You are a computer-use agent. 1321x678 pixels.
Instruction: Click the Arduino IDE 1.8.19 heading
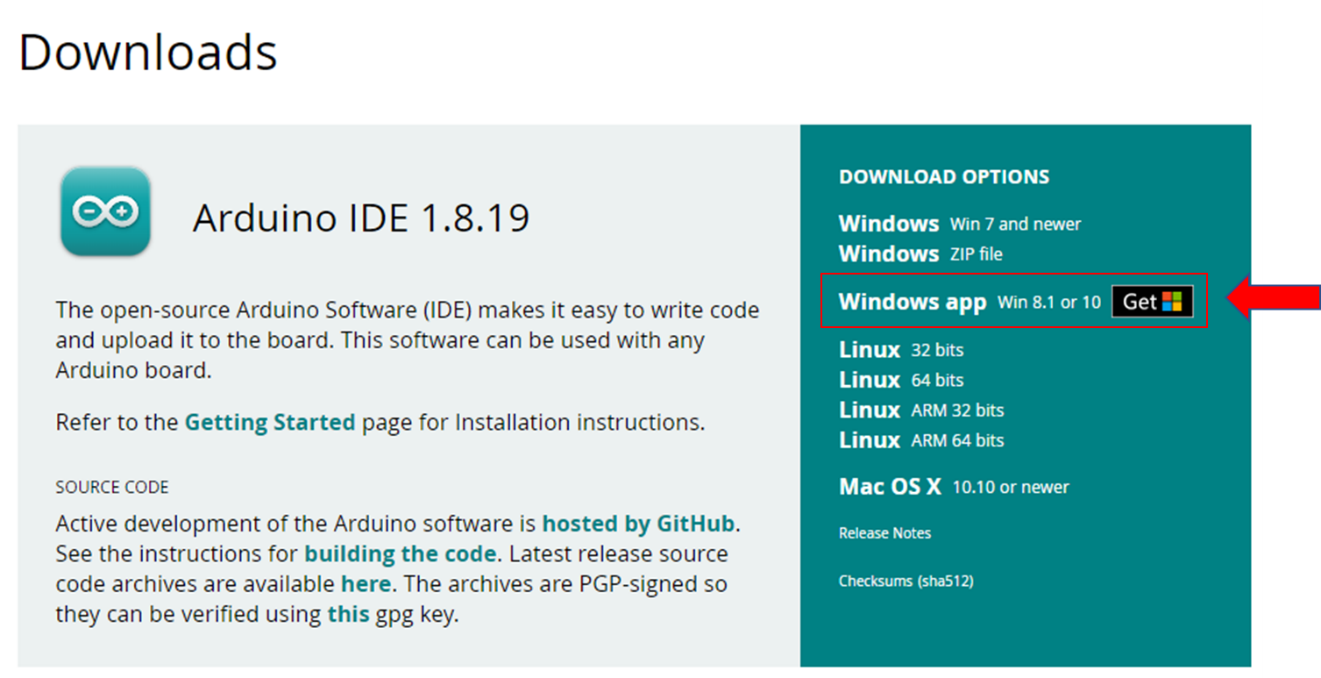pyautogui.click(x=361, y=217)
